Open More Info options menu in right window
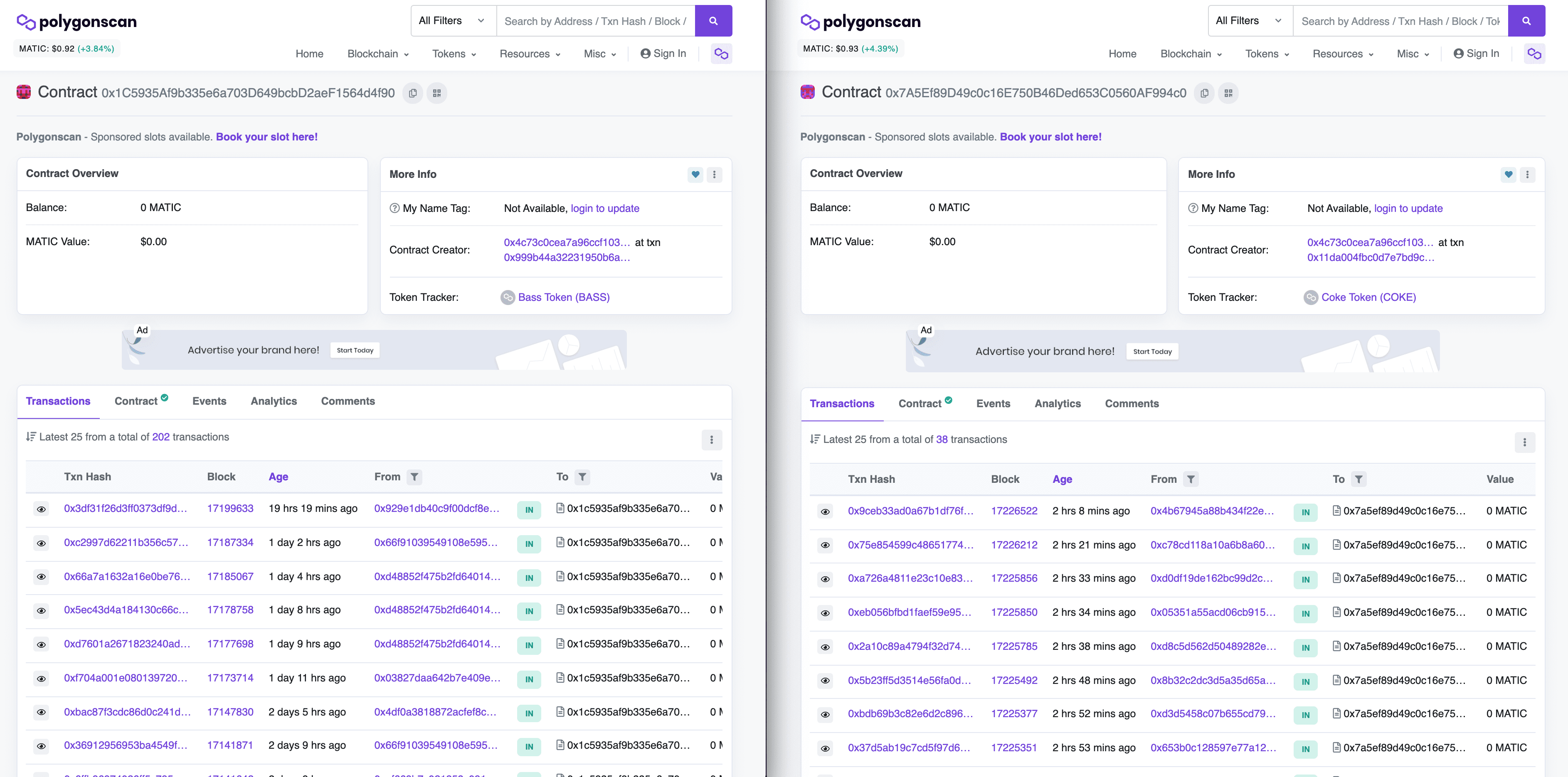Screen dimensions: 1568x777 pos(1527,175)
